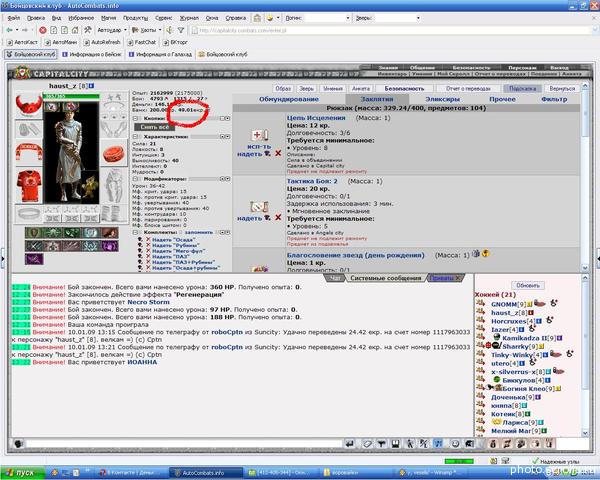
Task: Open the Зверь combo box in the toolbar
Action: pos(397,18)
